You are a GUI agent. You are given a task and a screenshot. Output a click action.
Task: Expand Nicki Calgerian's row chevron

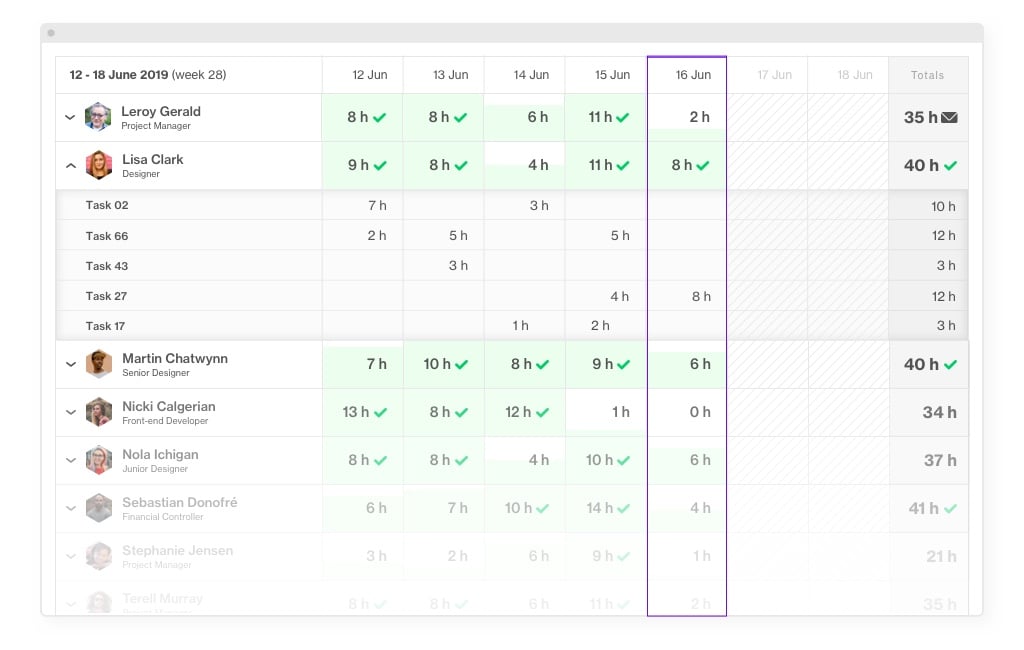[x=71, y=412]
